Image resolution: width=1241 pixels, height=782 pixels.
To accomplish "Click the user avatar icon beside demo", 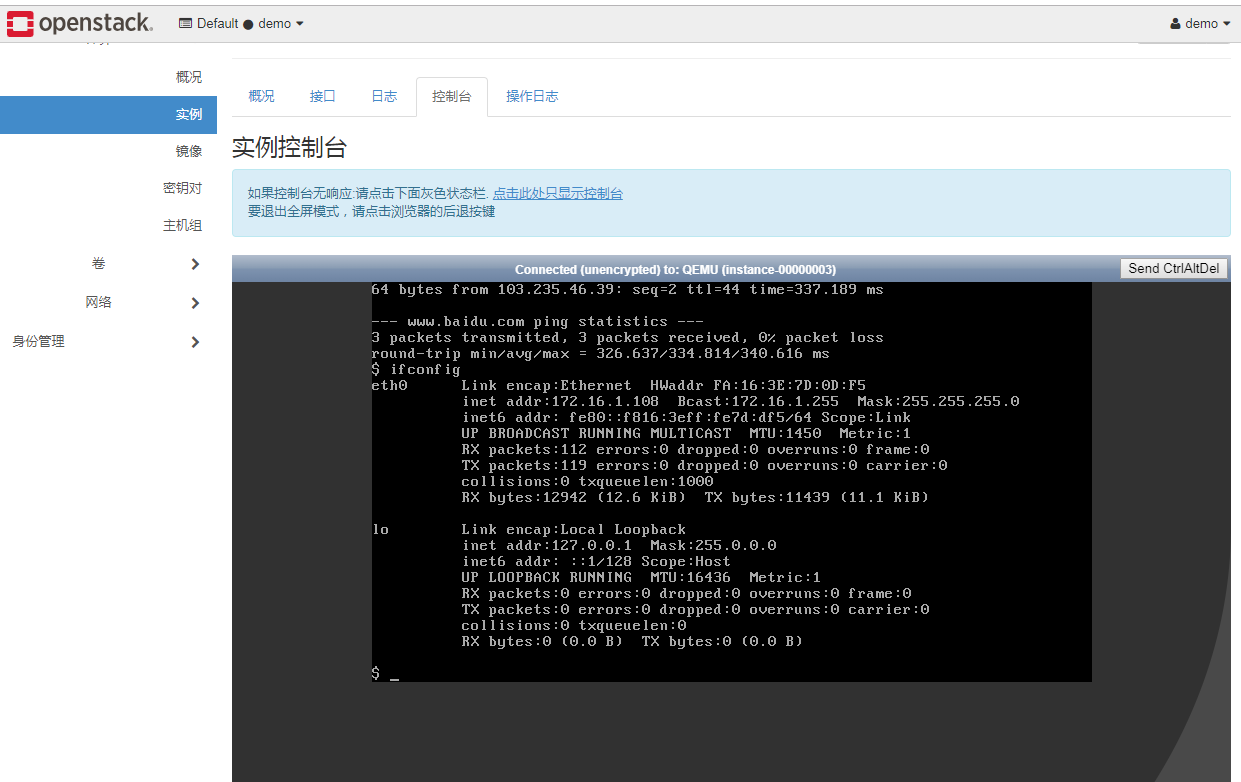I will [x=1175, y=23].
